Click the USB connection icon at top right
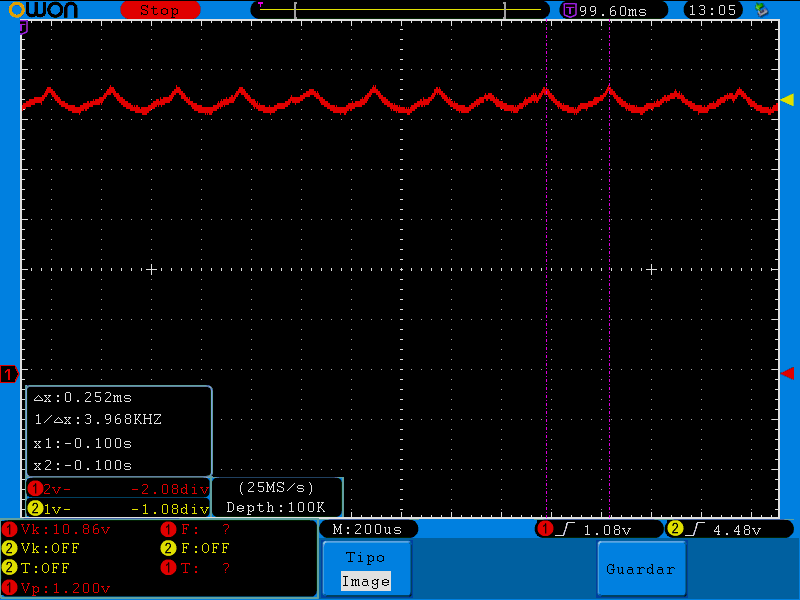800x600 pixels. point(761,9)
